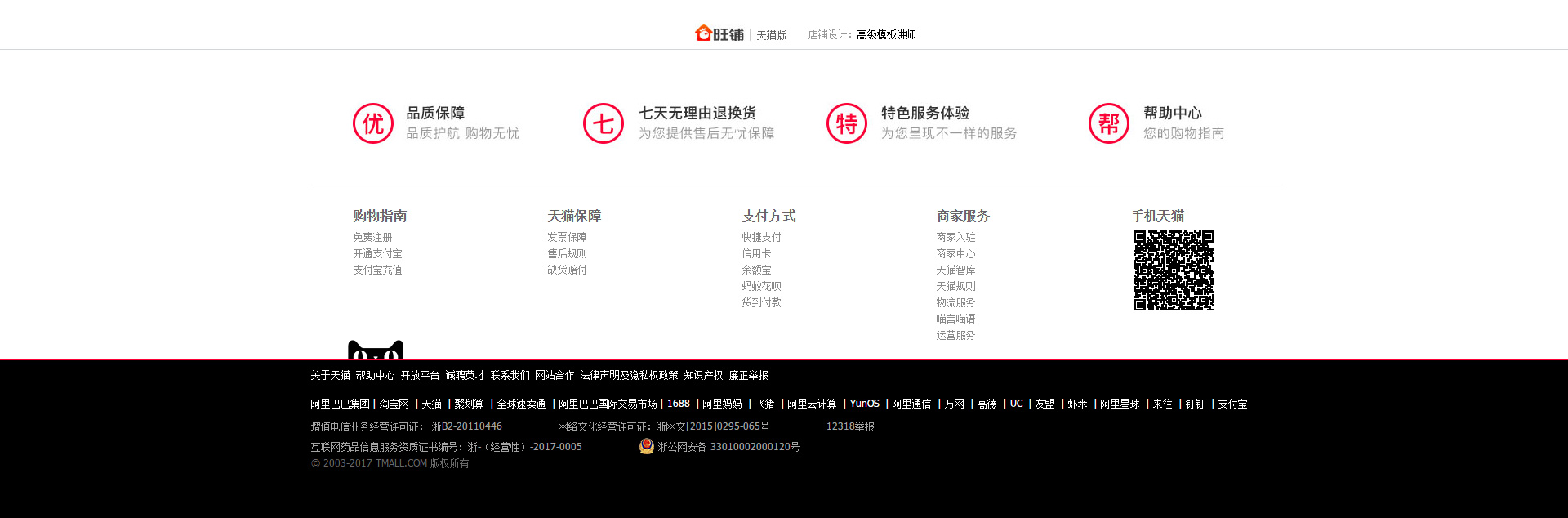Open the 阿里巴巴集团 footer link

click(340, 404)
